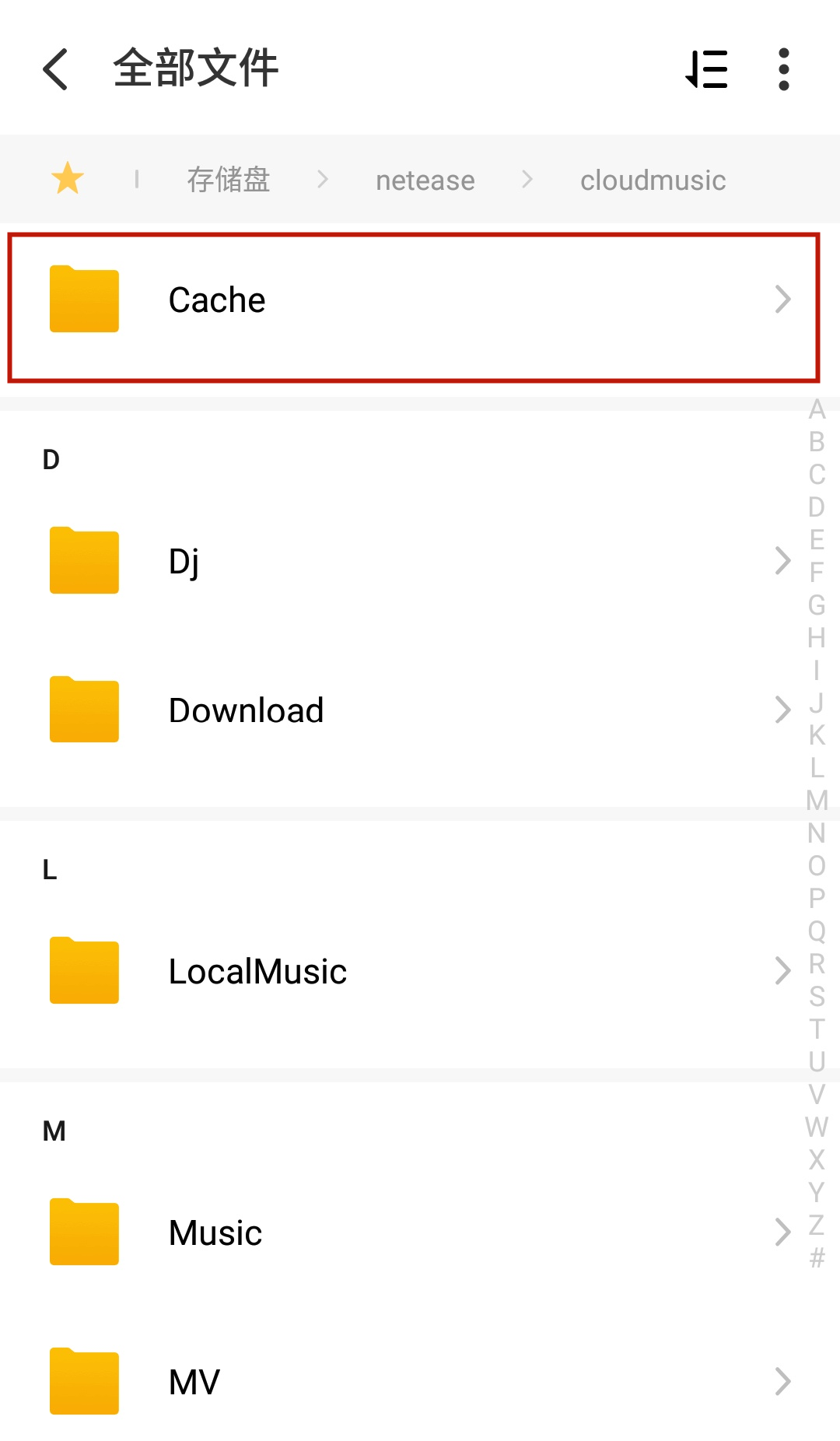The height and width of the screenshot is (1441, 840).
Task: Expand the Cache folder chevron
Action: point(782,300)
